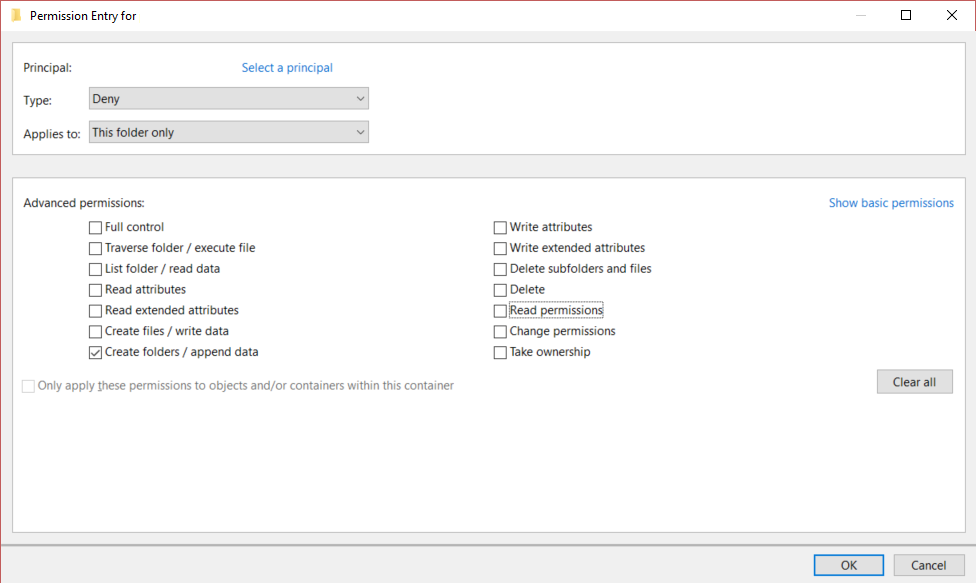Select Create files / write data checkbox
Screen dimensions: 976x583
[95, 332]
